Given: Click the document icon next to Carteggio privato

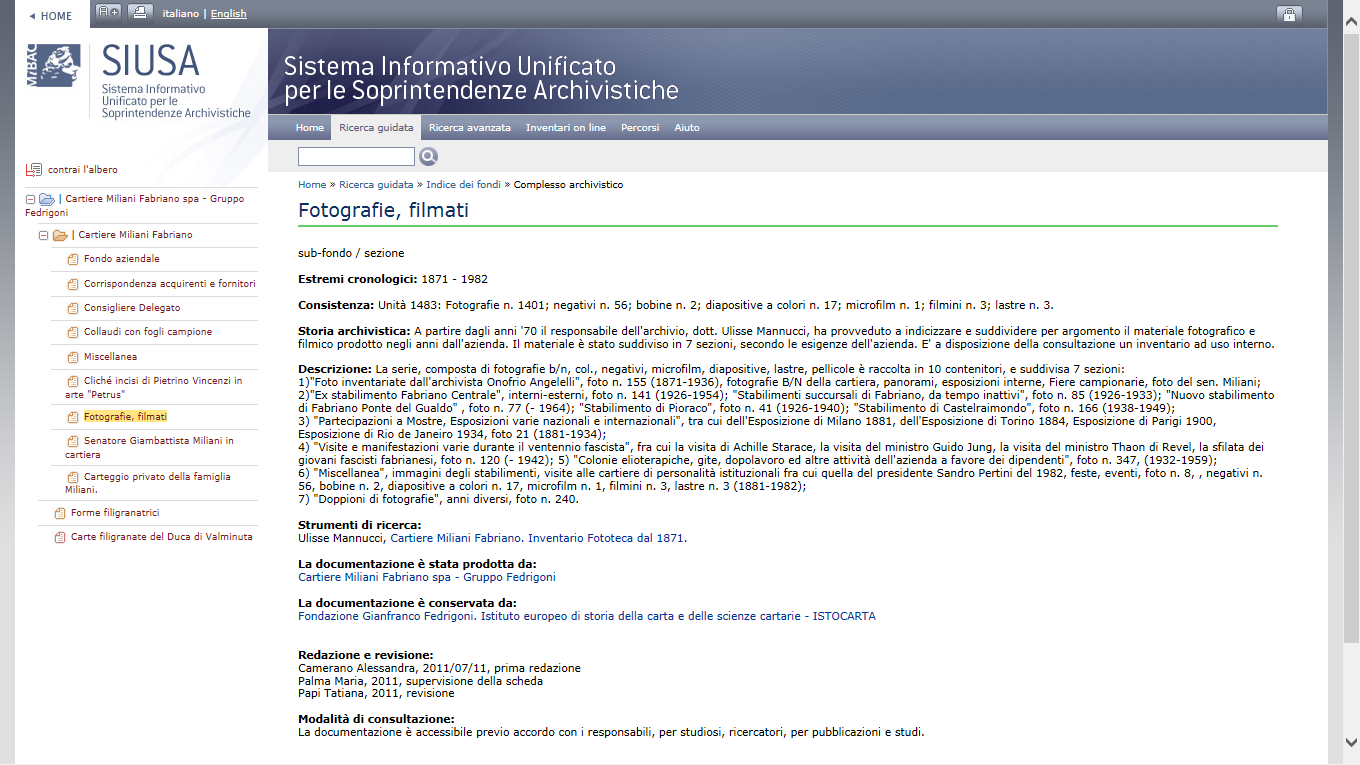Looking at the screenshot, I should point(72,477).
